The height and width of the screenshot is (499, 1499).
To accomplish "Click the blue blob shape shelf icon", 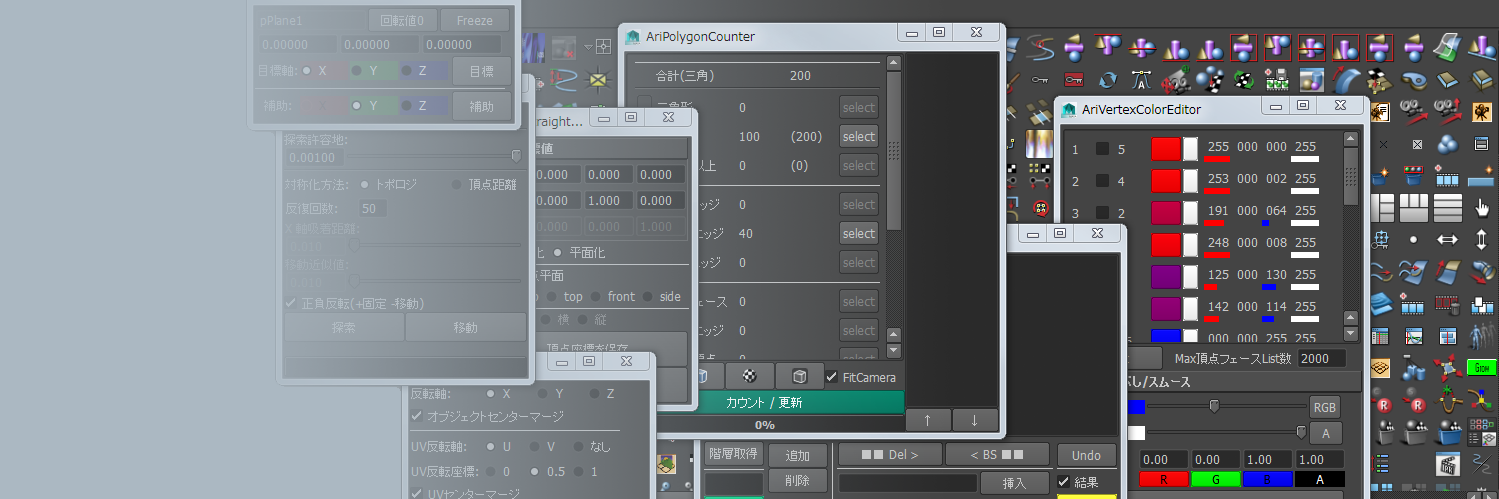I will (1414, 79).
